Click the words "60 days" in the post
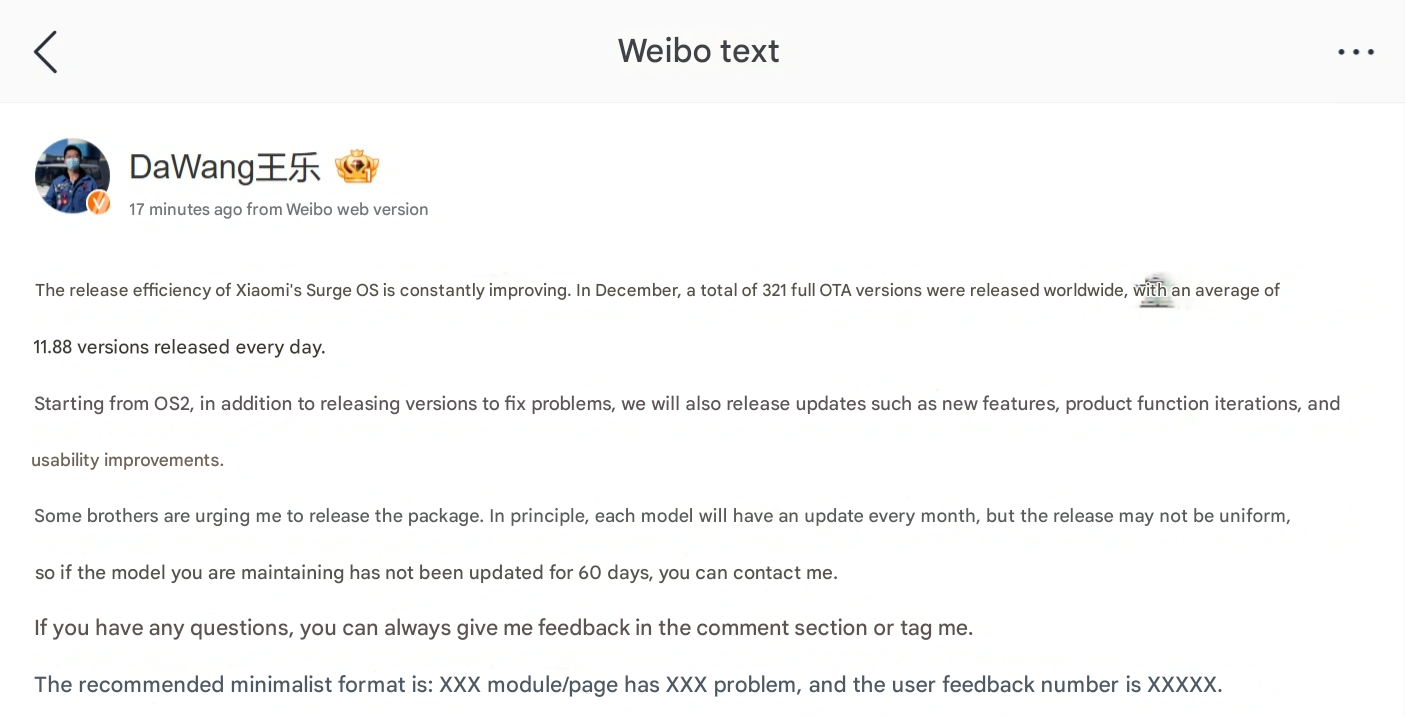Image resolution: width=1405 pixels, height=716 pixels. point(611,573)
